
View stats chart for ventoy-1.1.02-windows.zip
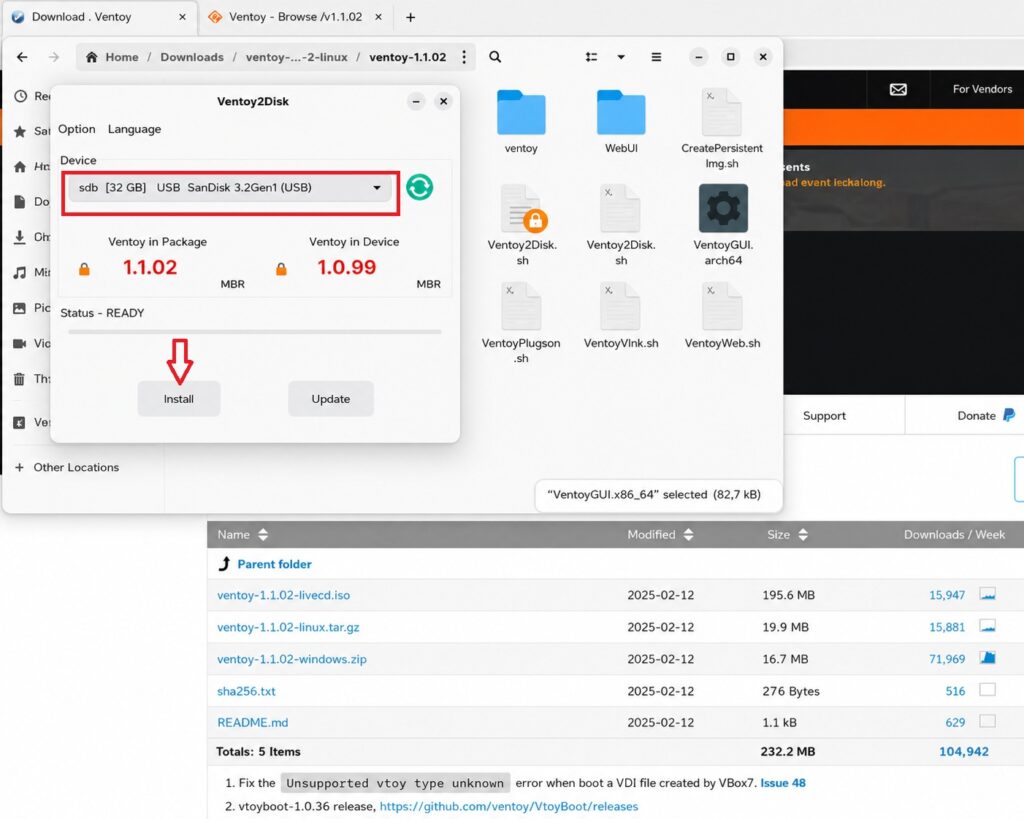point(987,658)
